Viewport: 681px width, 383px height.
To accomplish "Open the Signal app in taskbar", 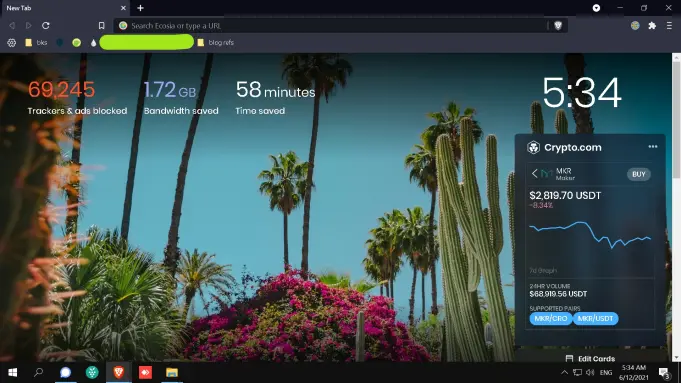I will point(66,372).
